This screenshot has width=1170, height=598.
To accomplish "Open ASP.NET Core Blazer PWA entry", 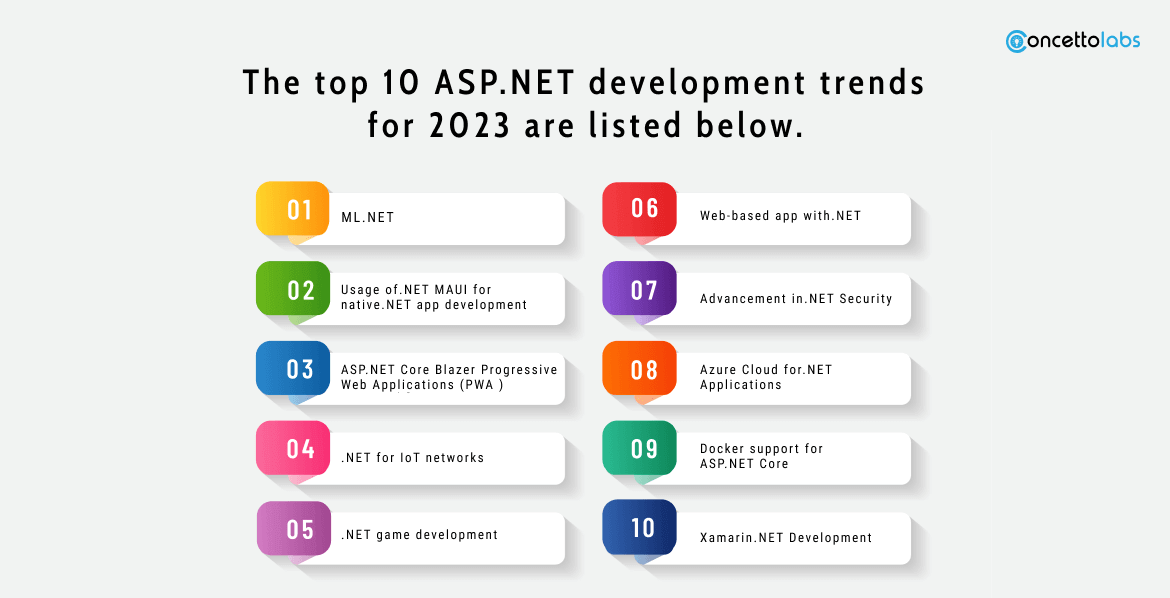I will tap(448, 377).
